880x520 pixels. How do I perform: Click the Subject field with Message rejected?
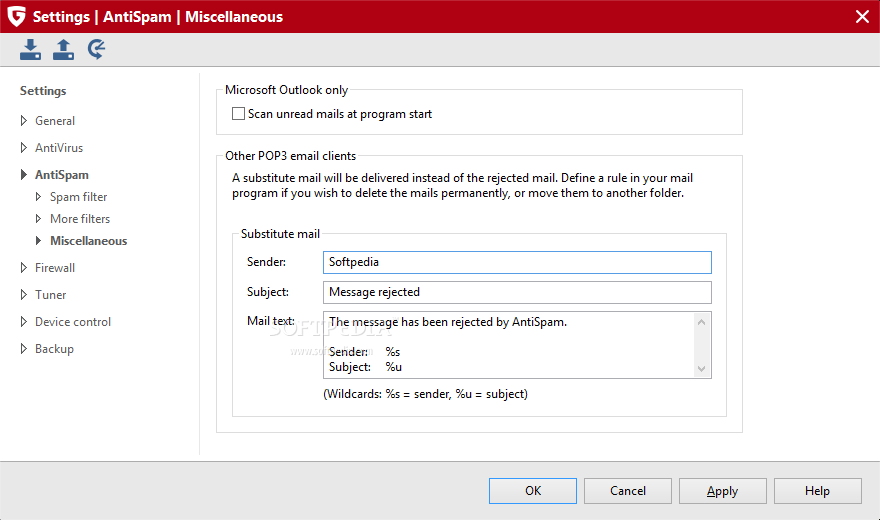(517, 292)
